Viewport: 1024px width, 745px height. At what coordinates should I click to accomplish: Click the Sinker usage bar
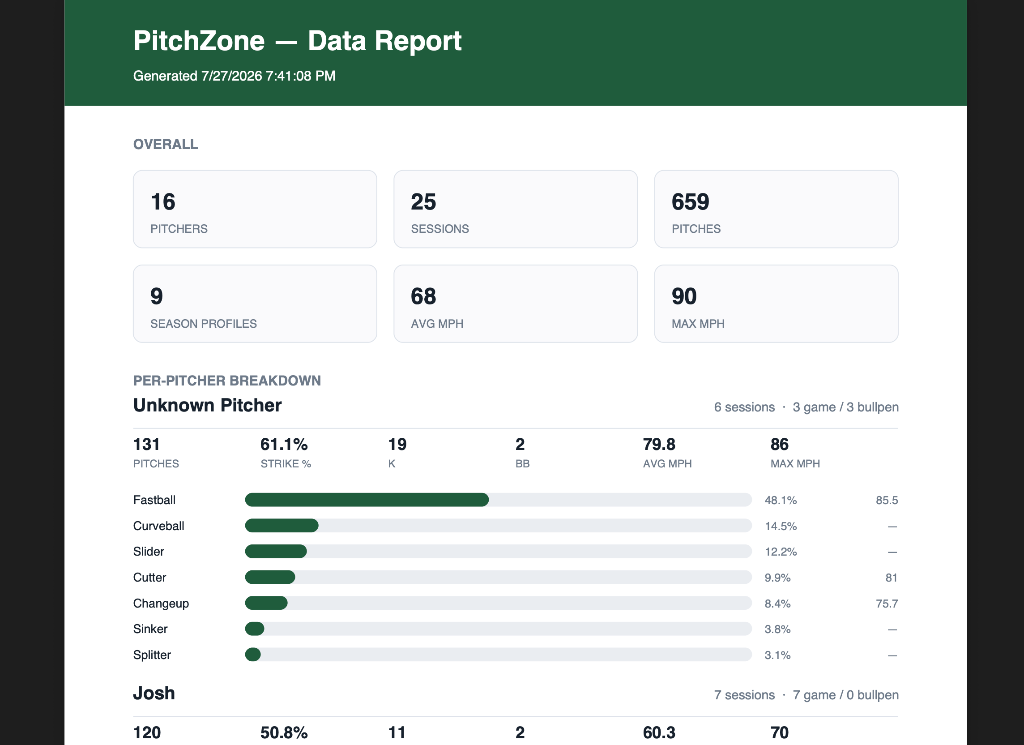(498, 629)
